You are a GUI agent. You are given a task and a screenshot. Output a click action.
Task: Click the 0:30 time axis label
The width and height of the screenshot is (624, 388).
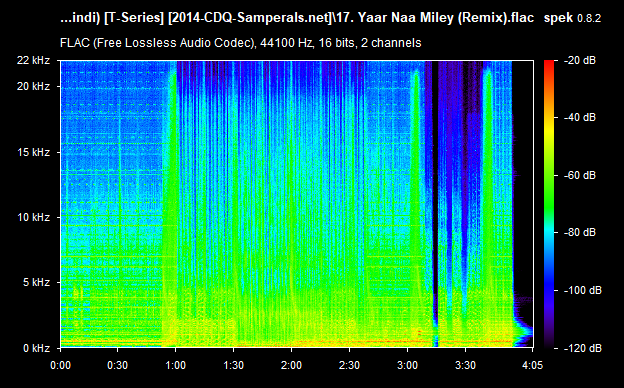(117, 365)
